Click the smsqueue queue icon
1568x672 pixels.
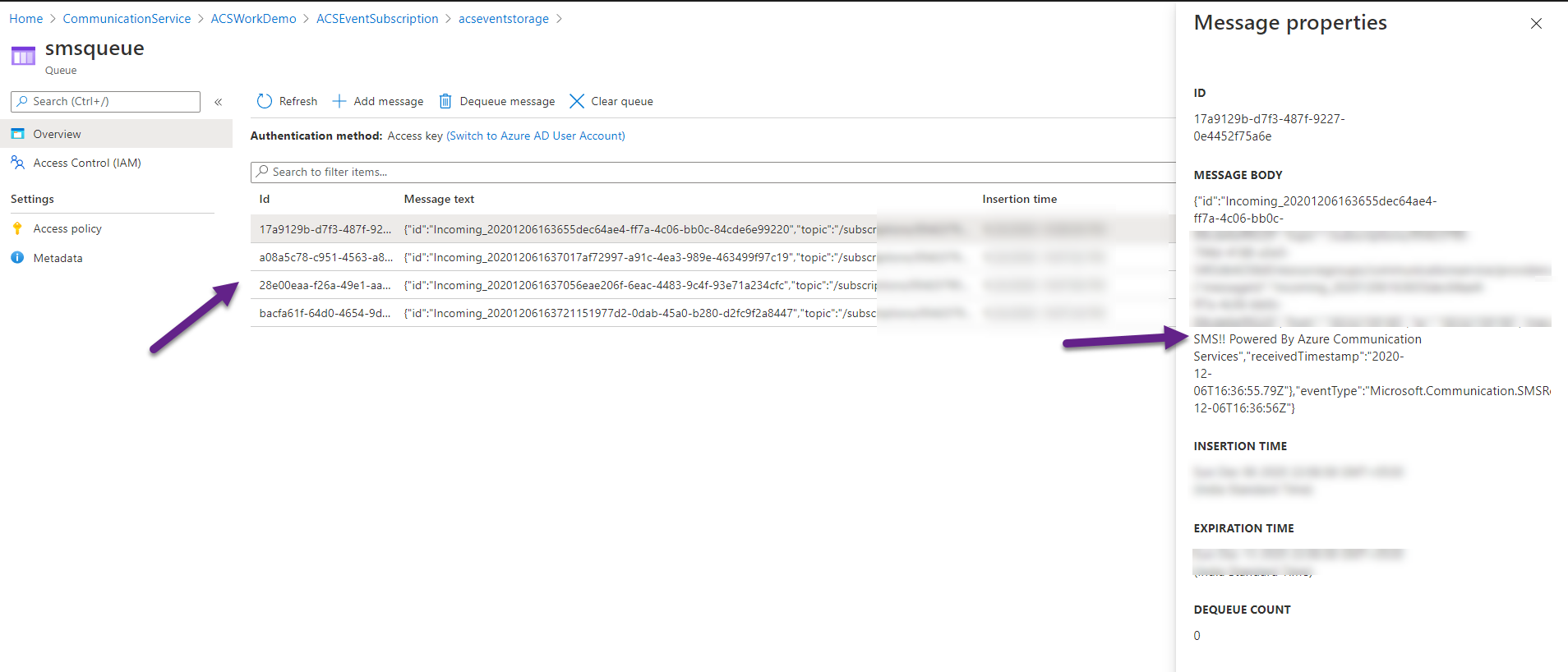[x=23, y=56]
